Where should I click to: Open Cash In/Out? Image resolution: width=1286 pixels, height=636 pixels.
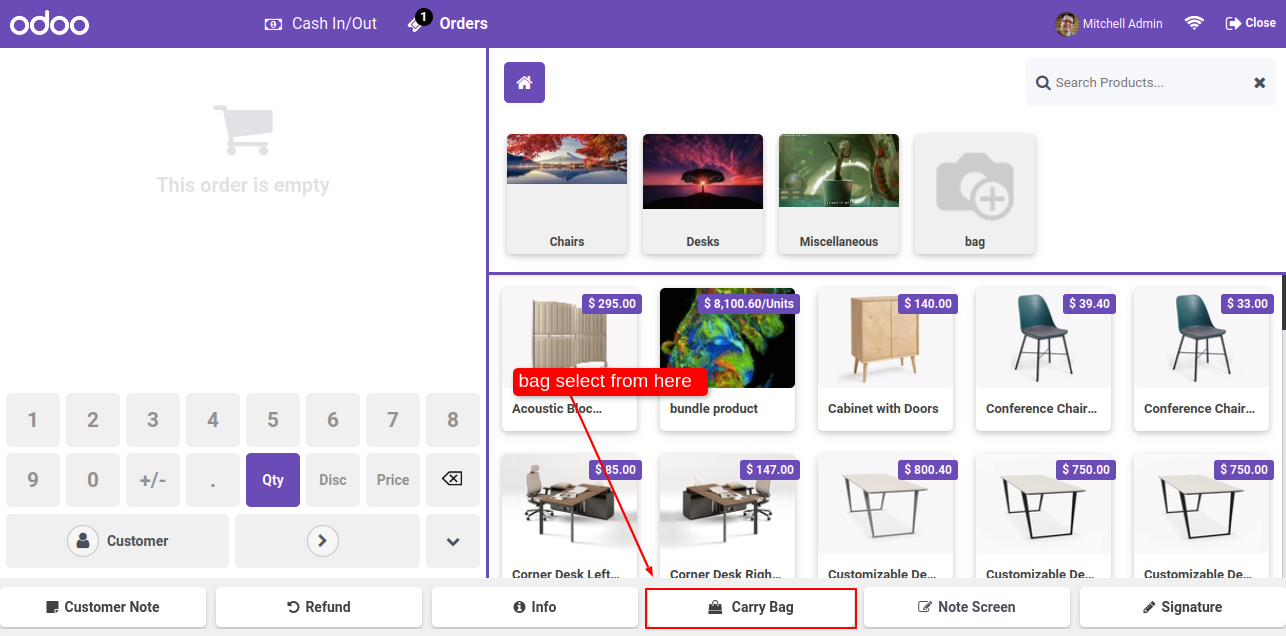coord(321,23)
